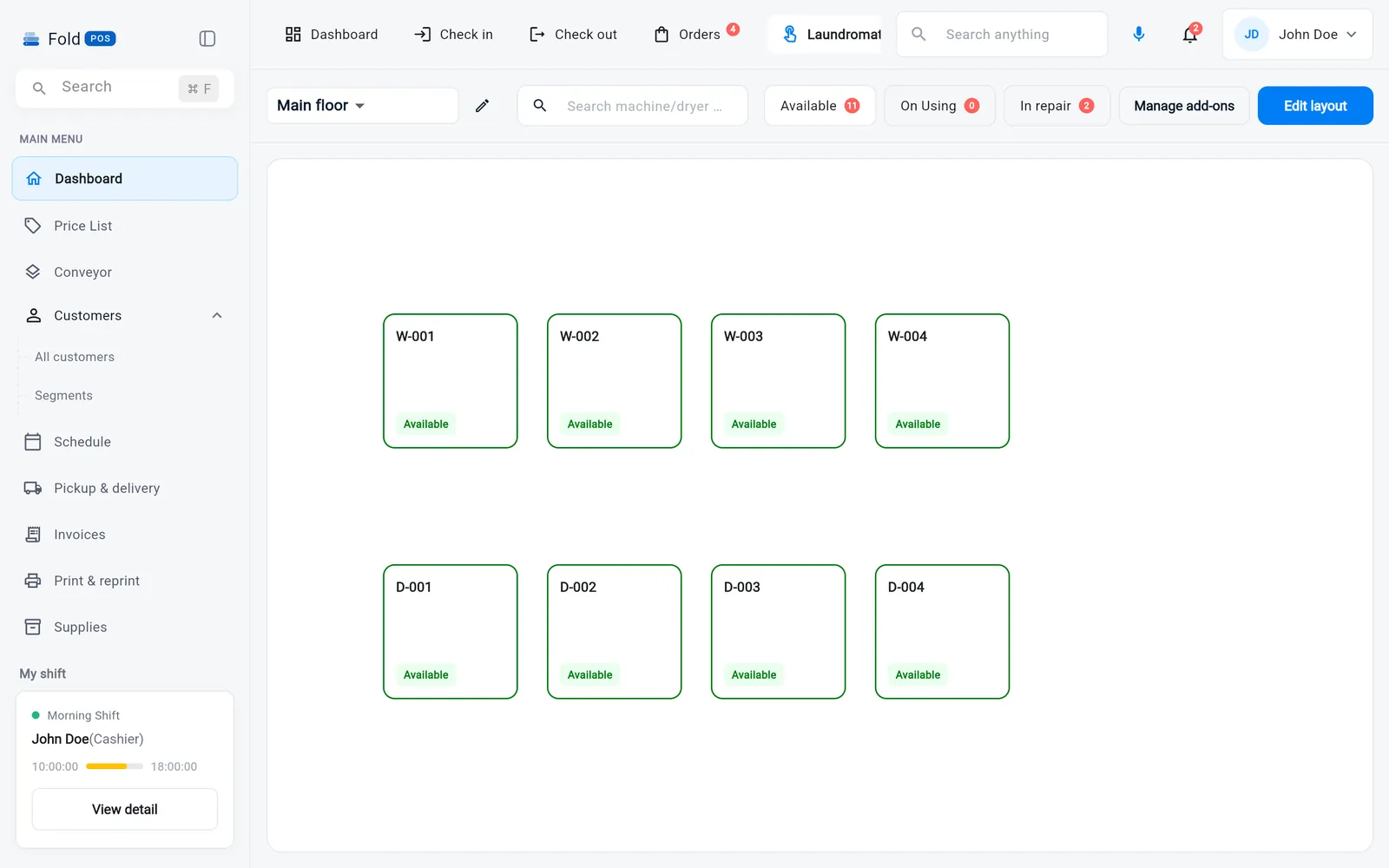Click the shift progress bar
The height and width of the screenshot is (868, 1389).
(x=115, y=766)
